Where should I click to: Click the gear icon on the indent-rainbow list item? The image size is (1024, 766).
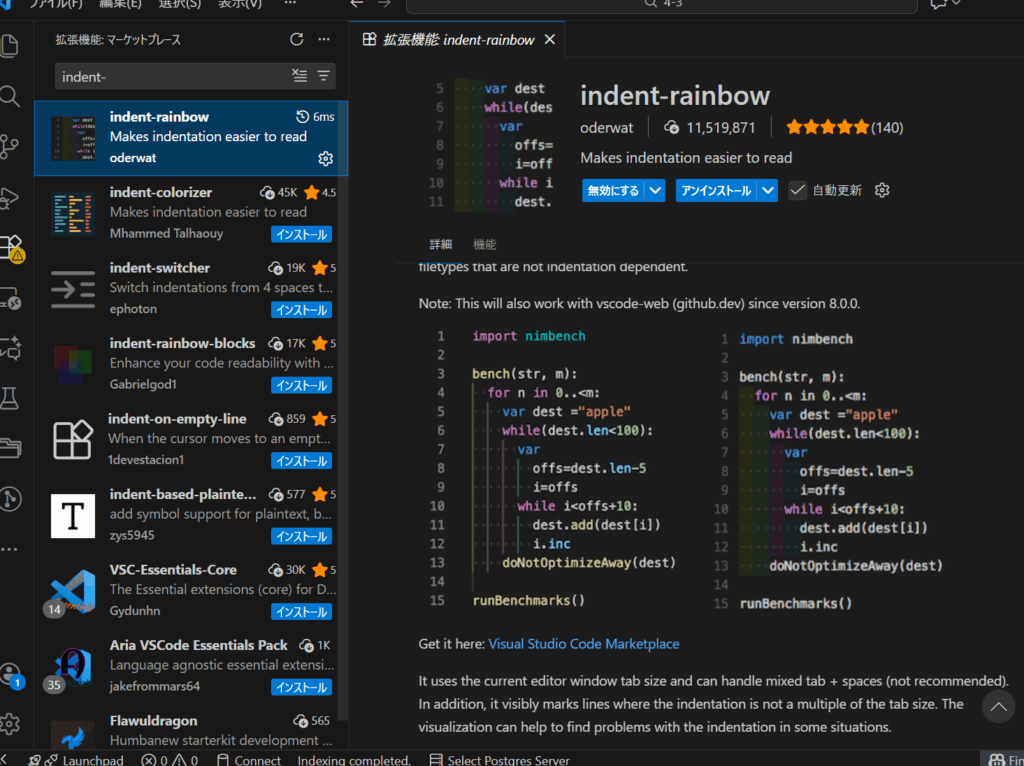[x=325, y=159]
